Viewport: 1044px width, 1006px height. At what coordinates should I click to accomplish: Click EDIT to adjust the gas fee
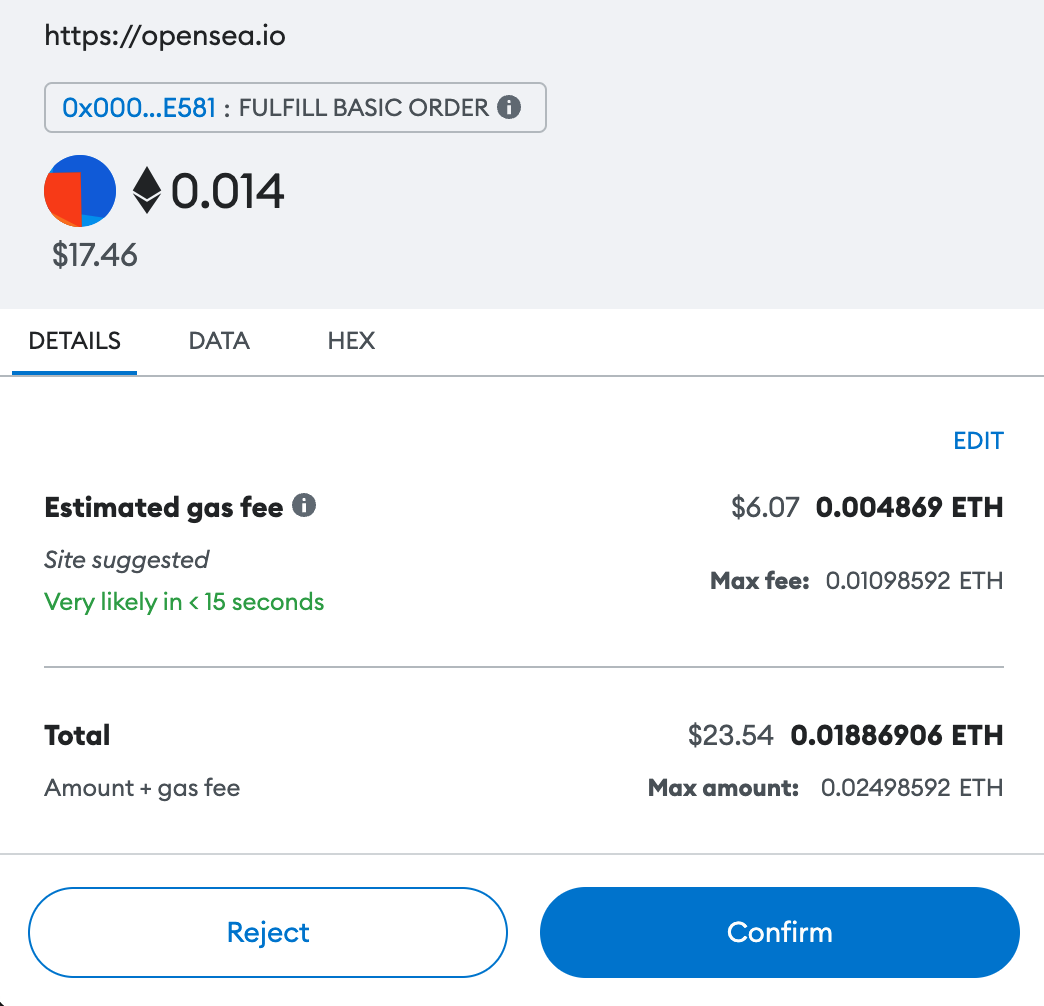(978, 441)
